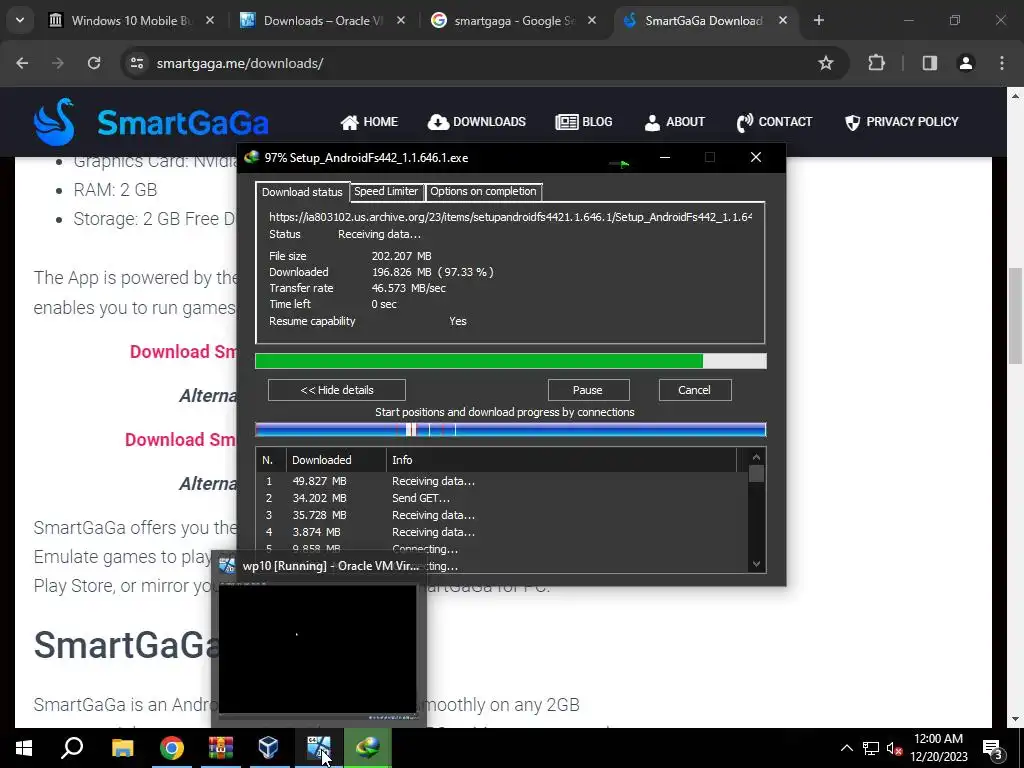Viewport: 1024px width, 768px height.
Task: Toggle the Chrome side panel
Action: (930, 63)
